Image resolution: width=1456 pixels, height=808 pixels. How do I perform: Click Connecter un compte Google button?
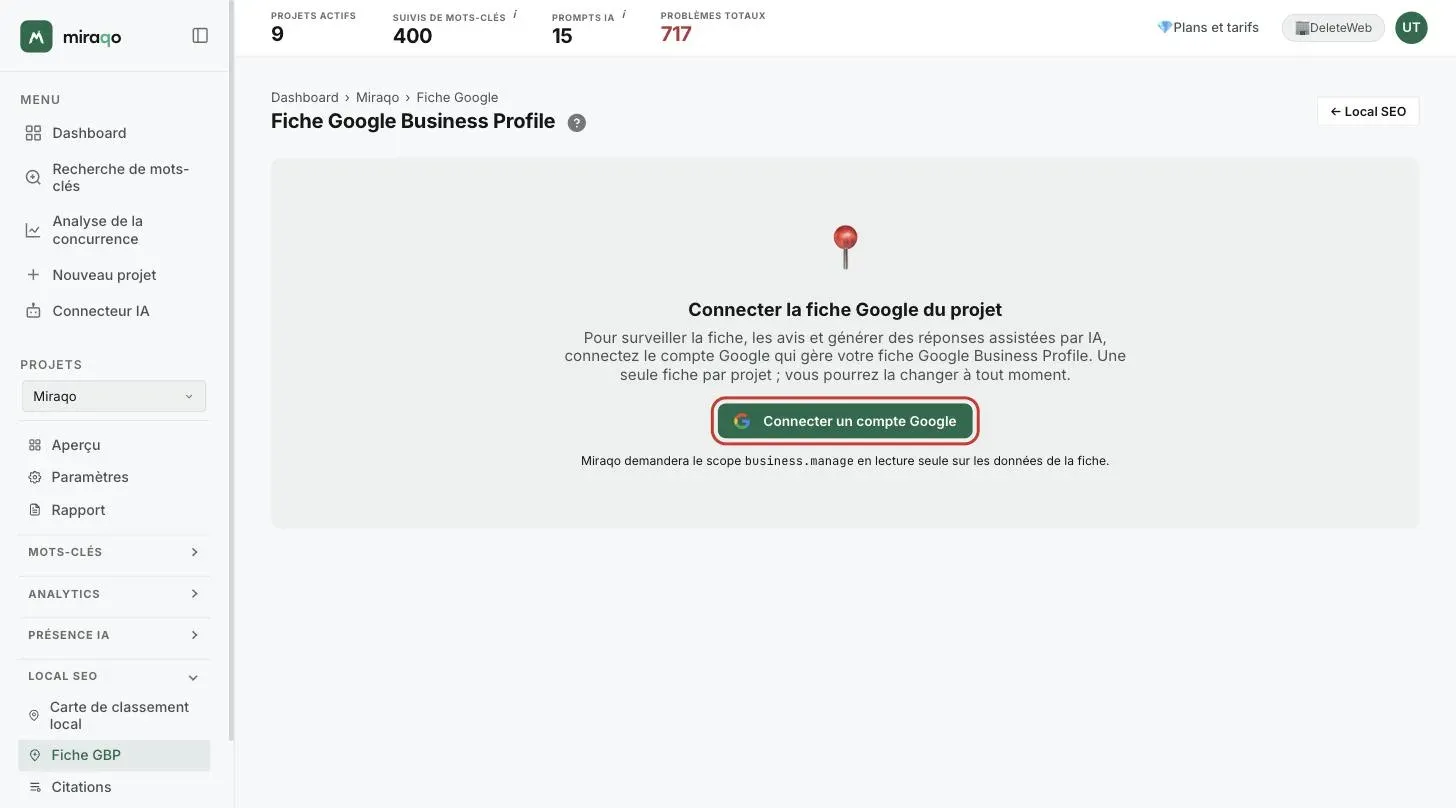point(845,421)
